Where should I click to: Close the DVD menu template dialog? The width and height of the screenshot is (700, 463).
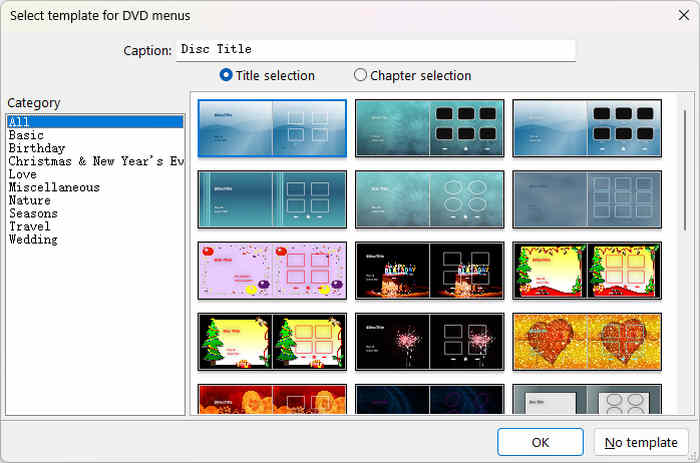pos(683,15)
